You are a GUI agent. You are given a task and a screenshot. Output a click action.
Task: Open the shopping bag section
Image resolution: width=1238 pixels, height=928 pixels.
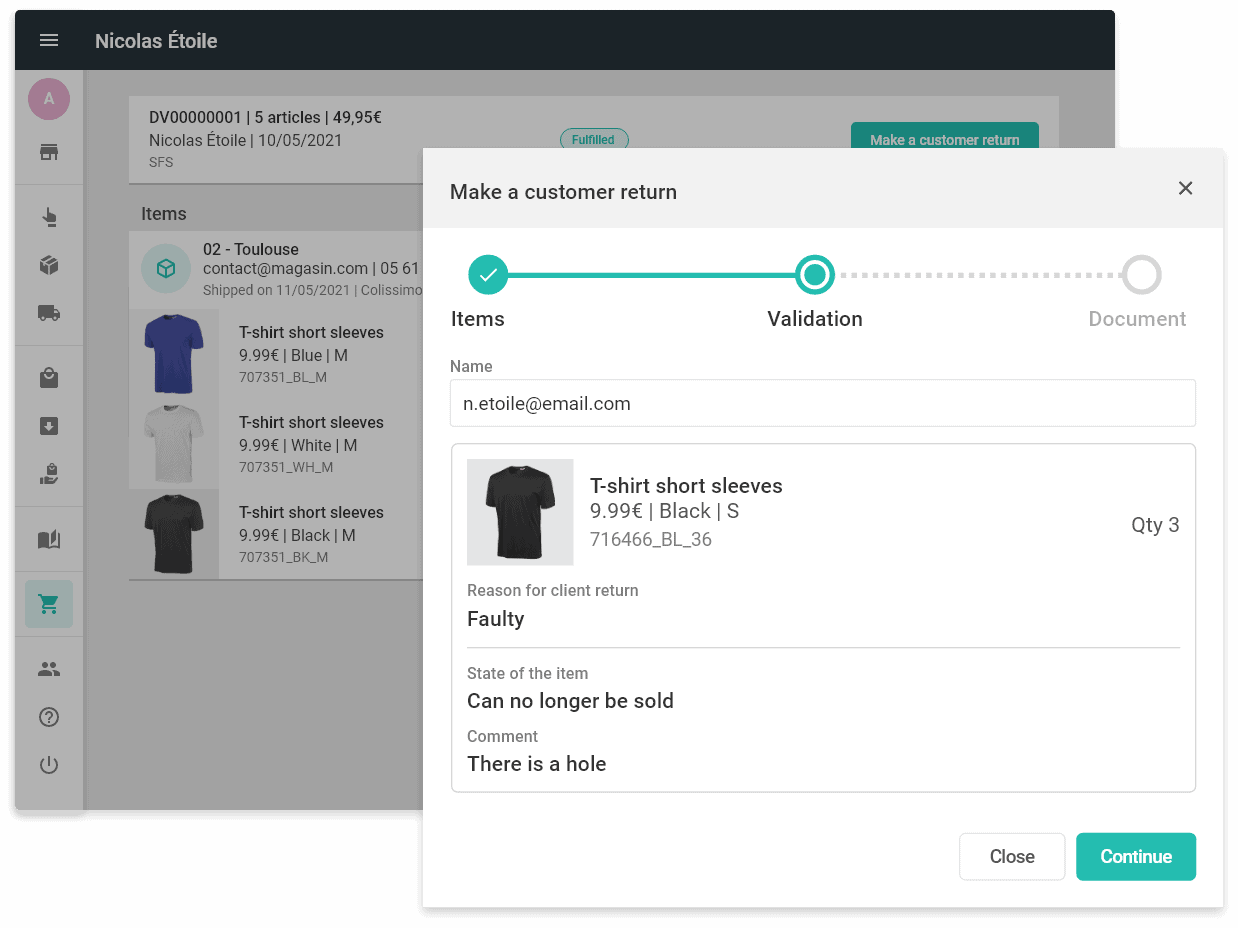[49, 378]
